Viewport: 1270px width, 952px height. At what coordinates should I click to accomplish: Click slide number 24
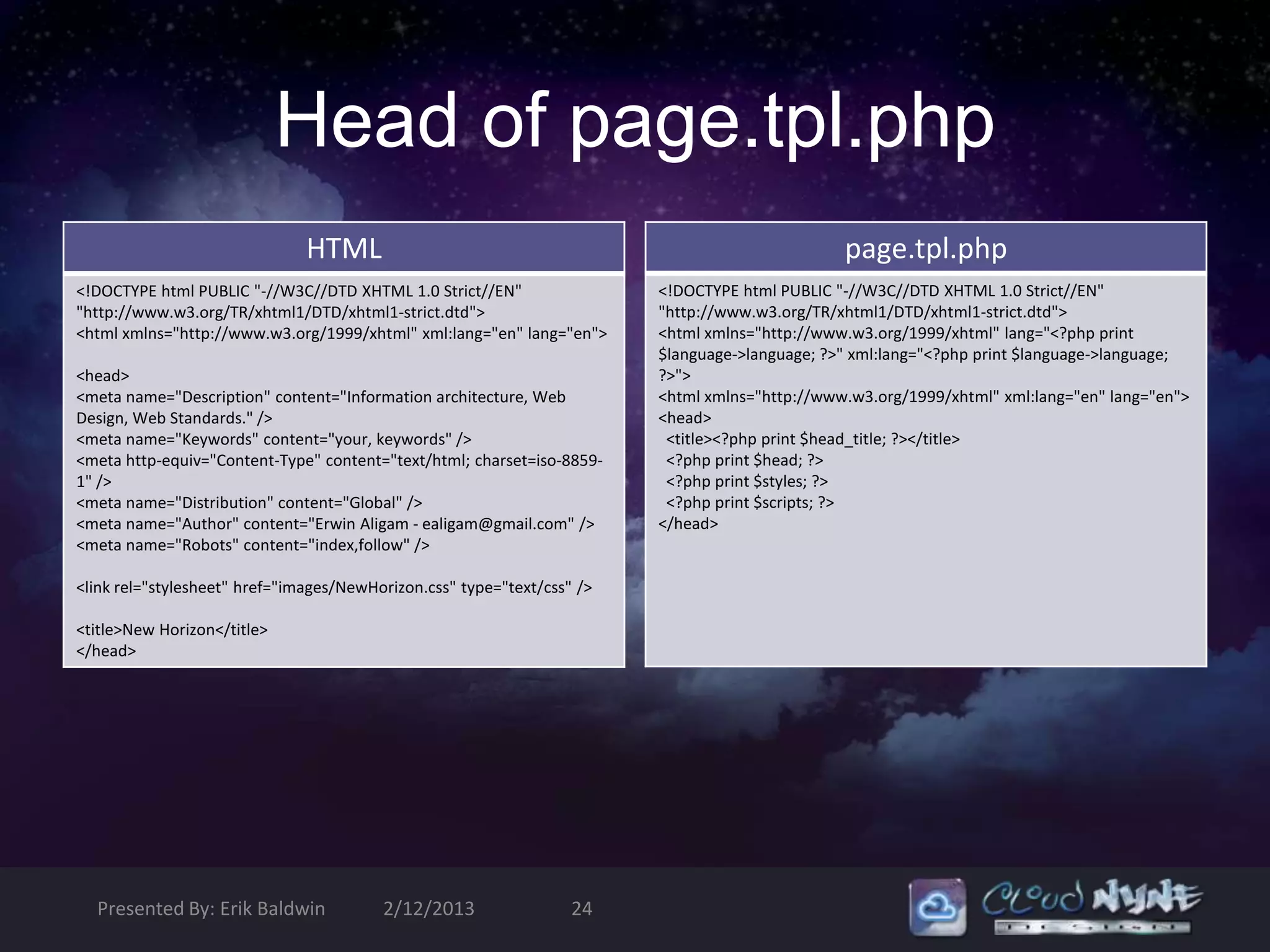click(582, 909)
